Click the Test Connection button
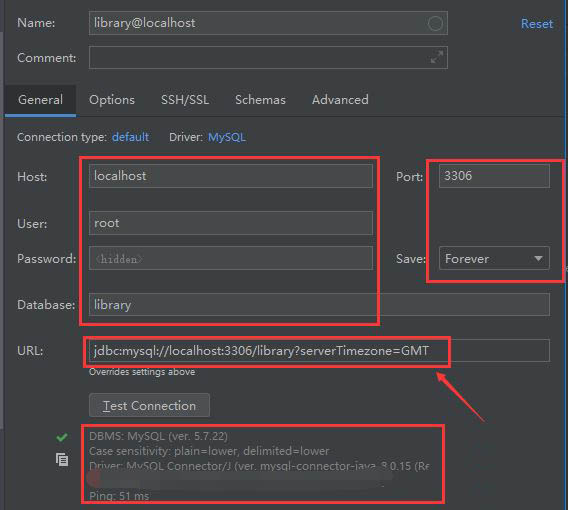 click(x=149, y=405)
